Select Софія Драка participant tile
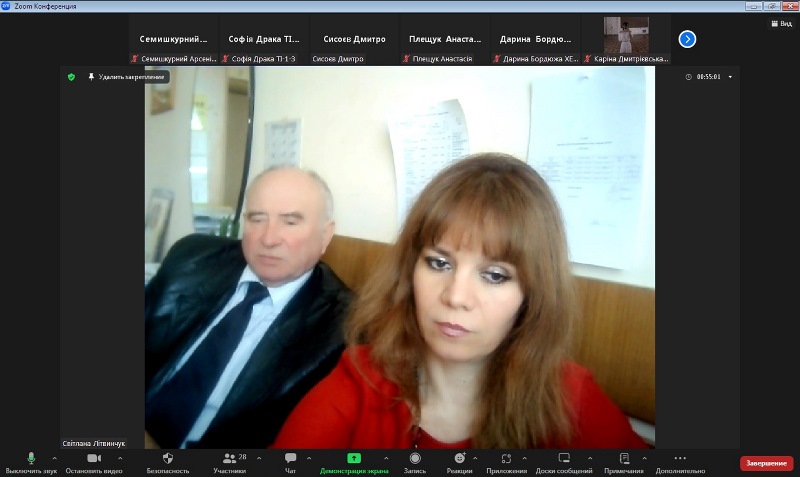Screen dimensions: 800x477 tap(264, 39)
